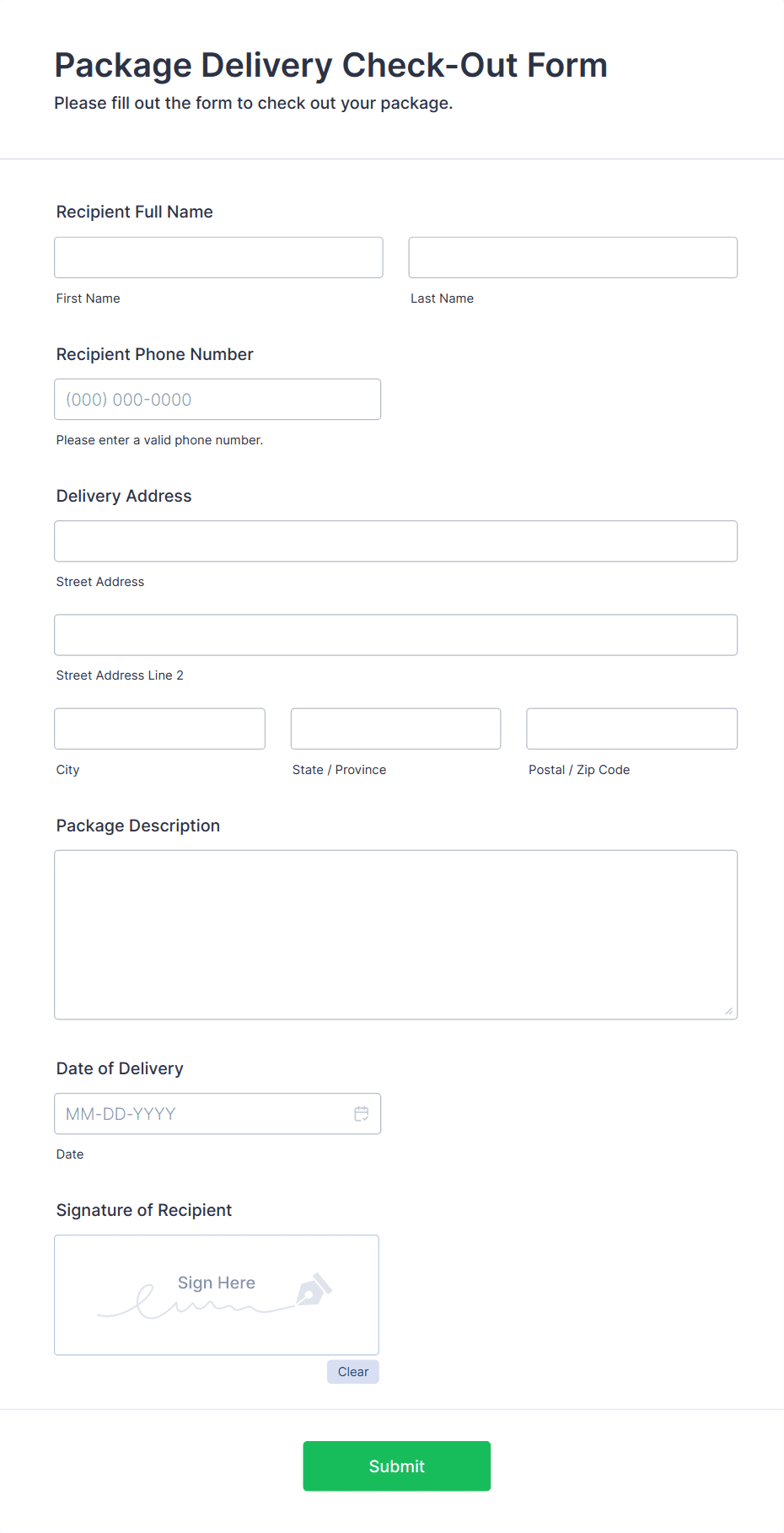Click the Last Name input field
Viewport: 784px width, 1533px height.
pyautogui.click(x=572, y=257)
